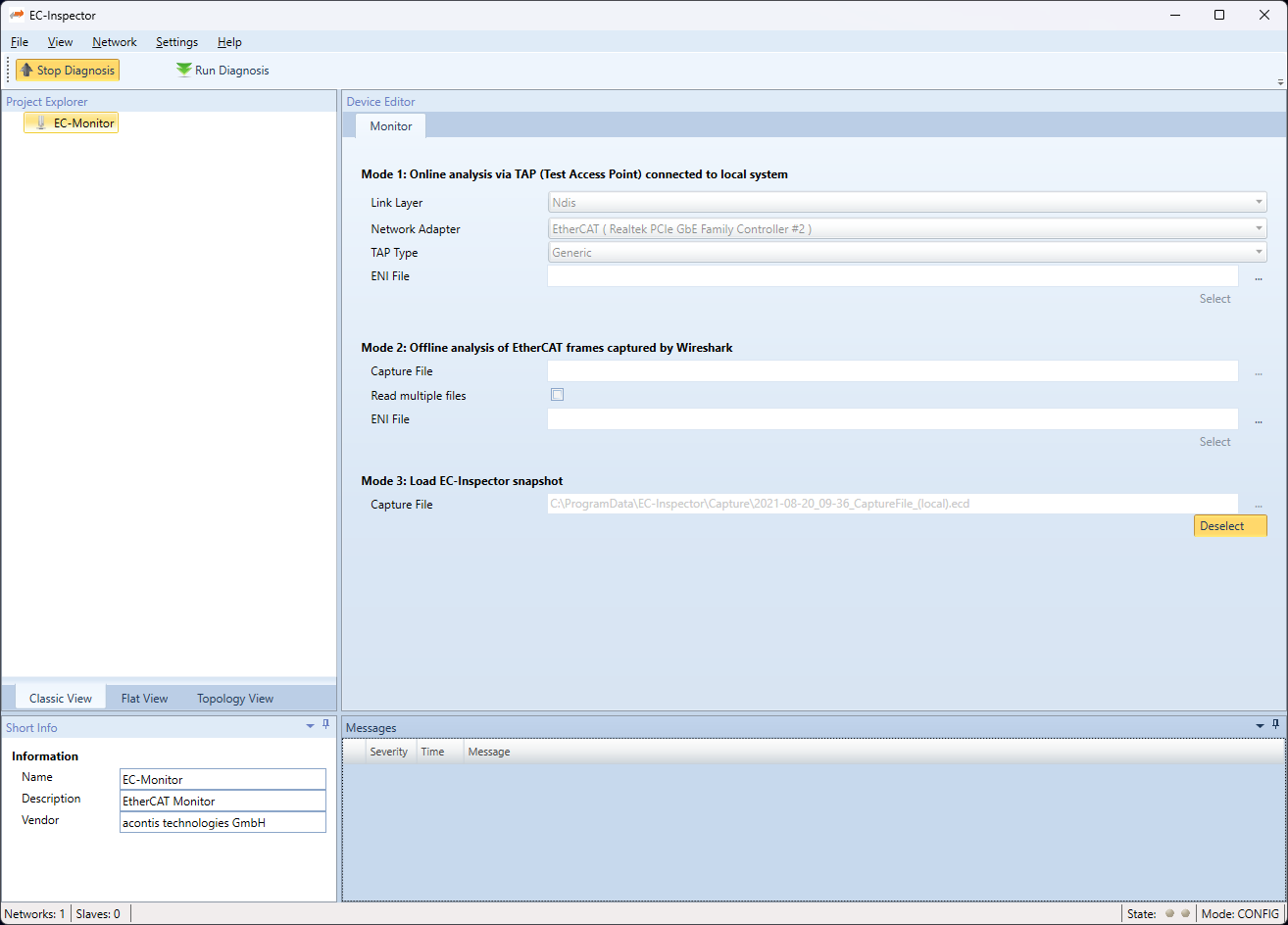Open the Settings menu
Viewport: 1288px width, 925px height.
(176, 42)
